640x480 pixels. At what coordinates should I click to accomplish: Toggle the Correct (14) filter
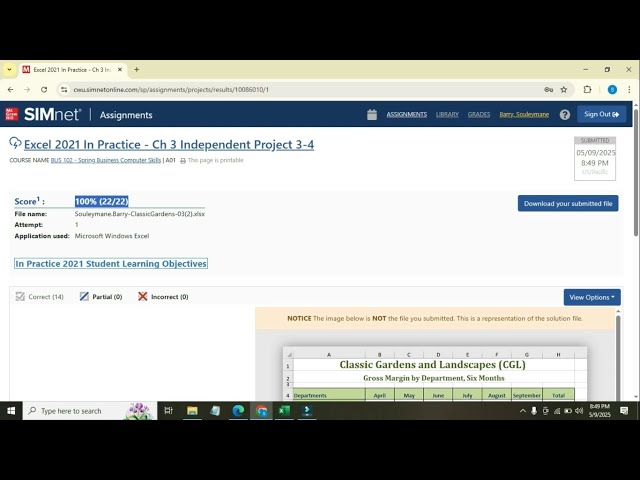click(x=39, y=297)
